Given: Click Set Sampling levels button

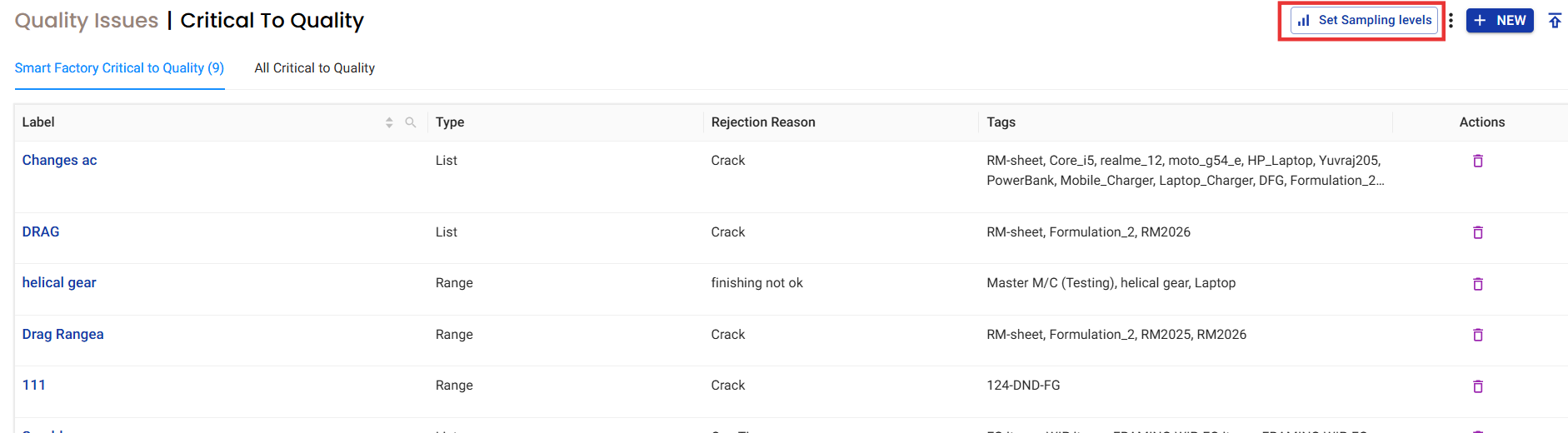Looking at the screenshot, I should tap(1364, 21).
